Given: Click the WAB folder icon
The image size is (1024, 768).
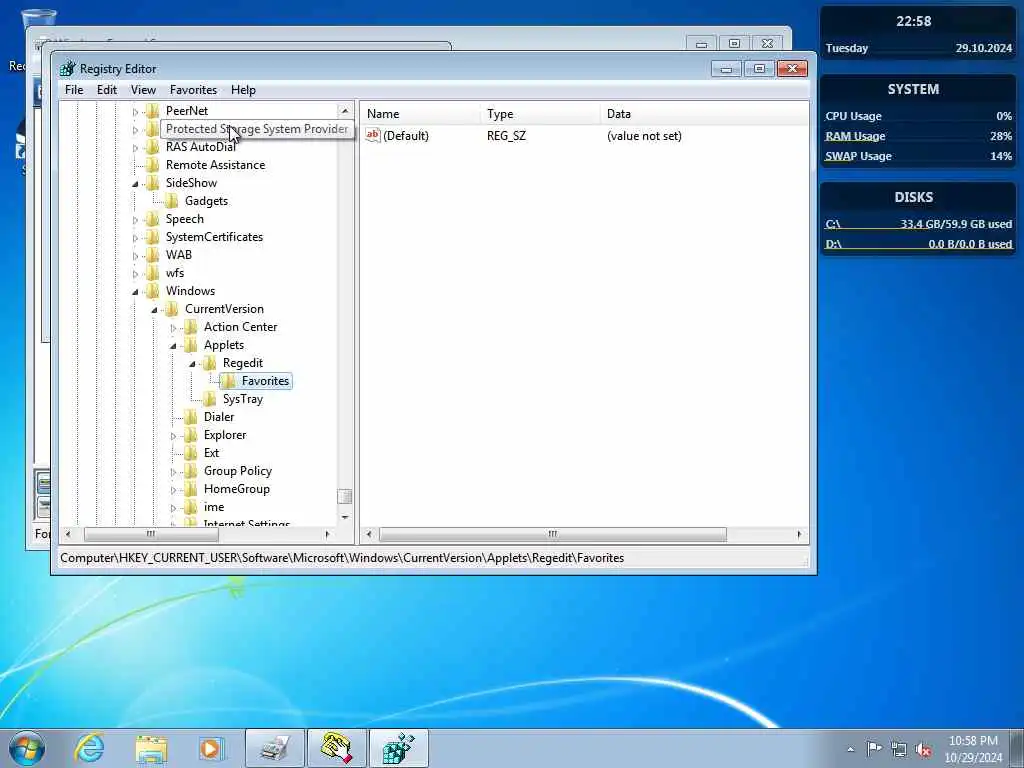Looking at the screenshot, I should (x=153, y=255).
